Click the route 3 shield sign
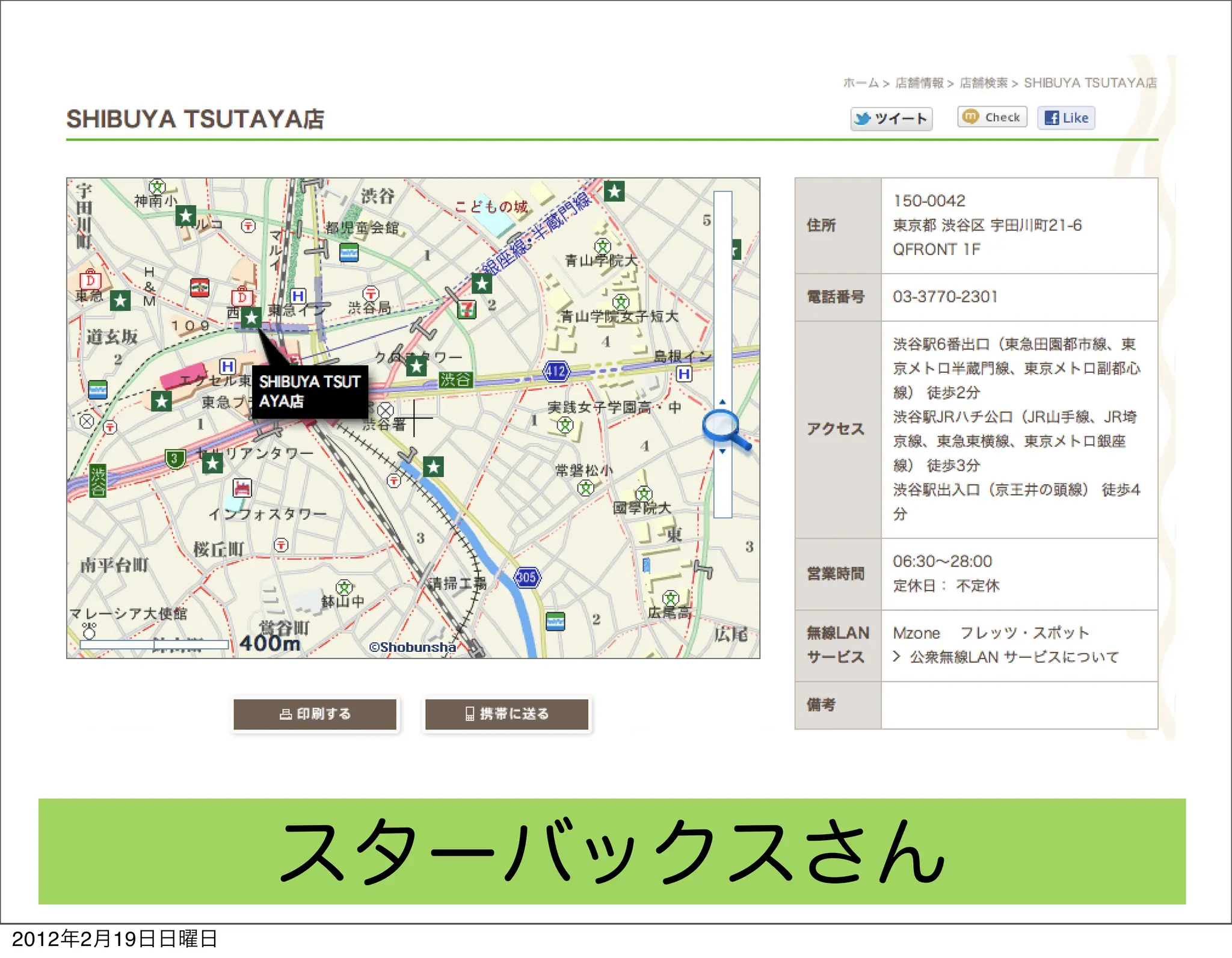The height and width of the screenshot is (958, 1232). coord(174,459)
